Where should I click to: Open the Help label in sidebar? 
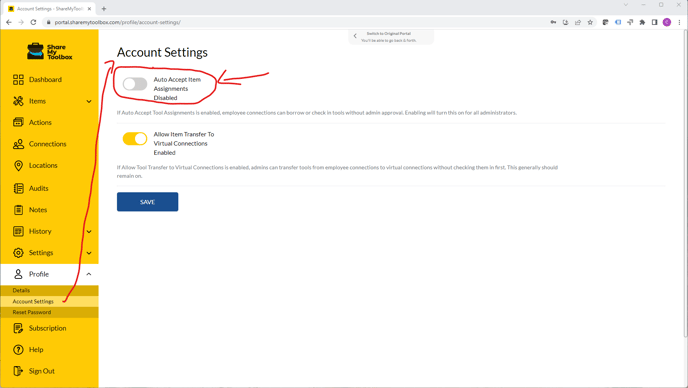point(36,350)
